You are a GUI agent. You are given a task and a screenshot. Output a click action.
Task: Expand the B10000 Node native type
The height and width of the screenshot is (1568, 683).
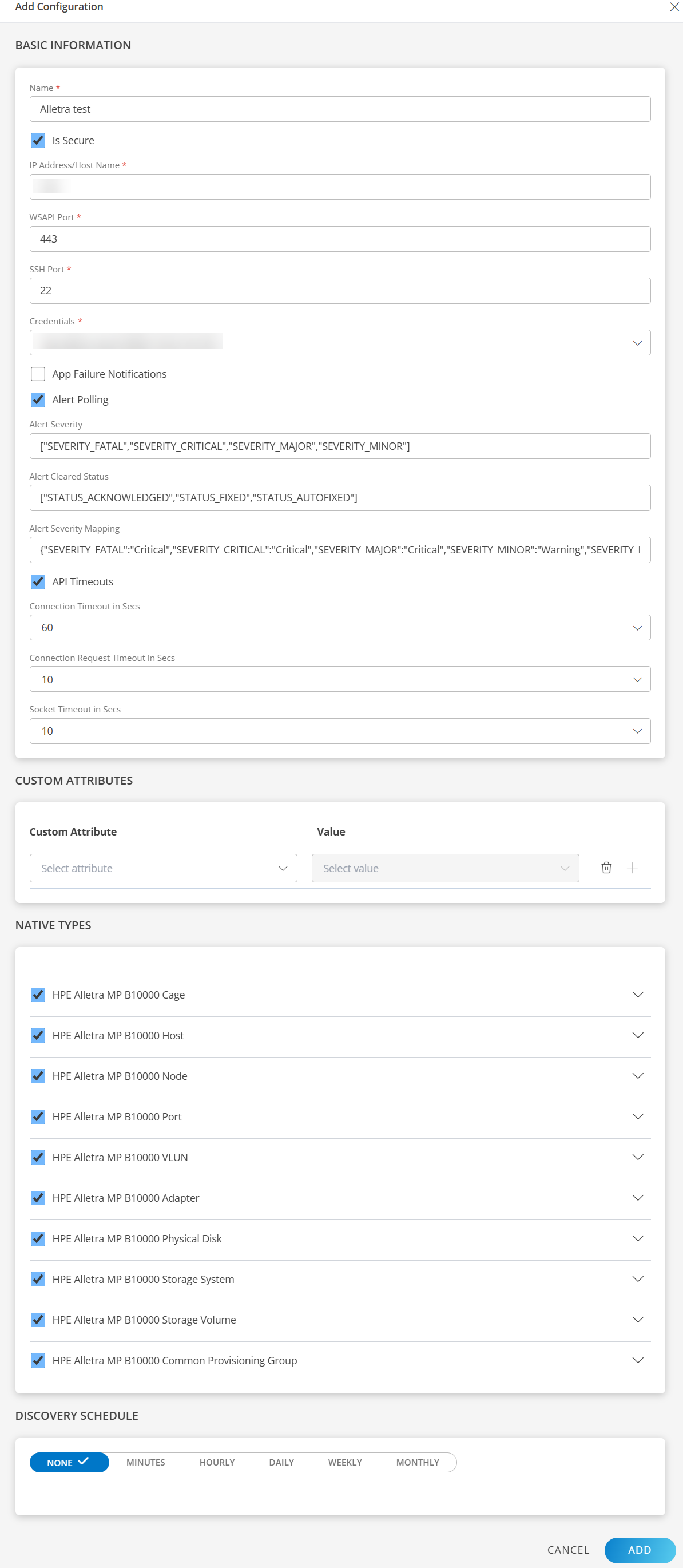637,1075
